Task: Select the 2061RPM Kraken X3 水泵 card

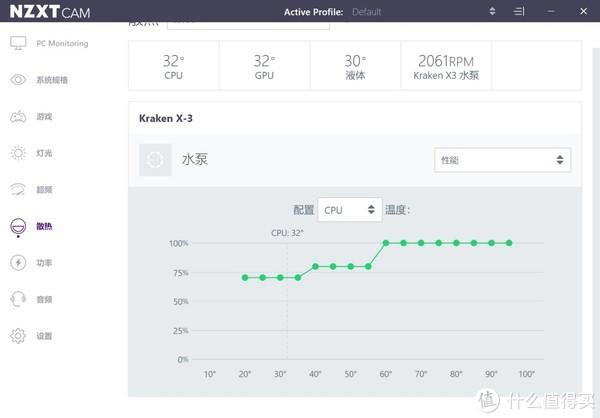Action: [446, 66]
